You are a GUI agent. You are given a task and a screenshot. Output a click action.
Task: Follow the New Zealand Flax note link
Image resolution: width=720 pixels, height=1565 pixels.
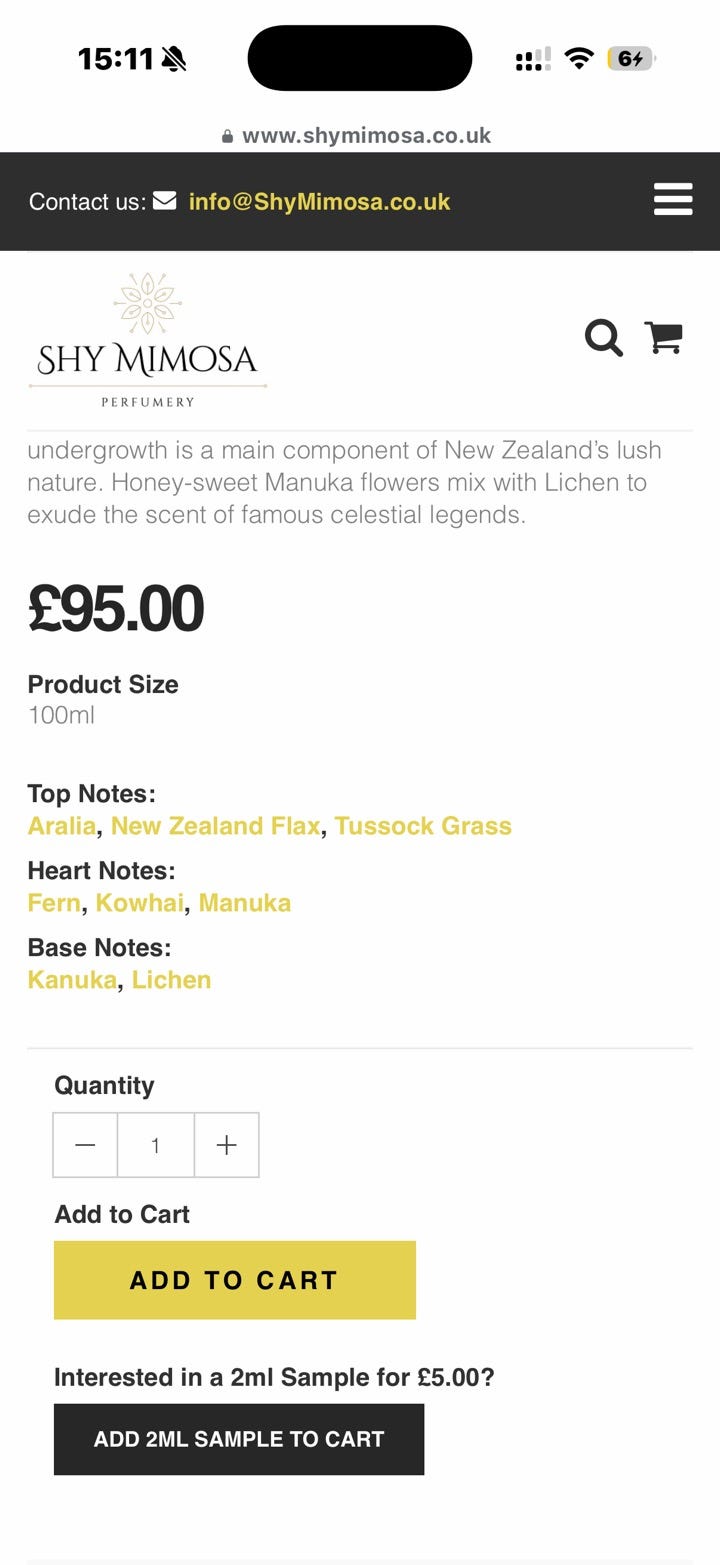(x=215, y=826)
